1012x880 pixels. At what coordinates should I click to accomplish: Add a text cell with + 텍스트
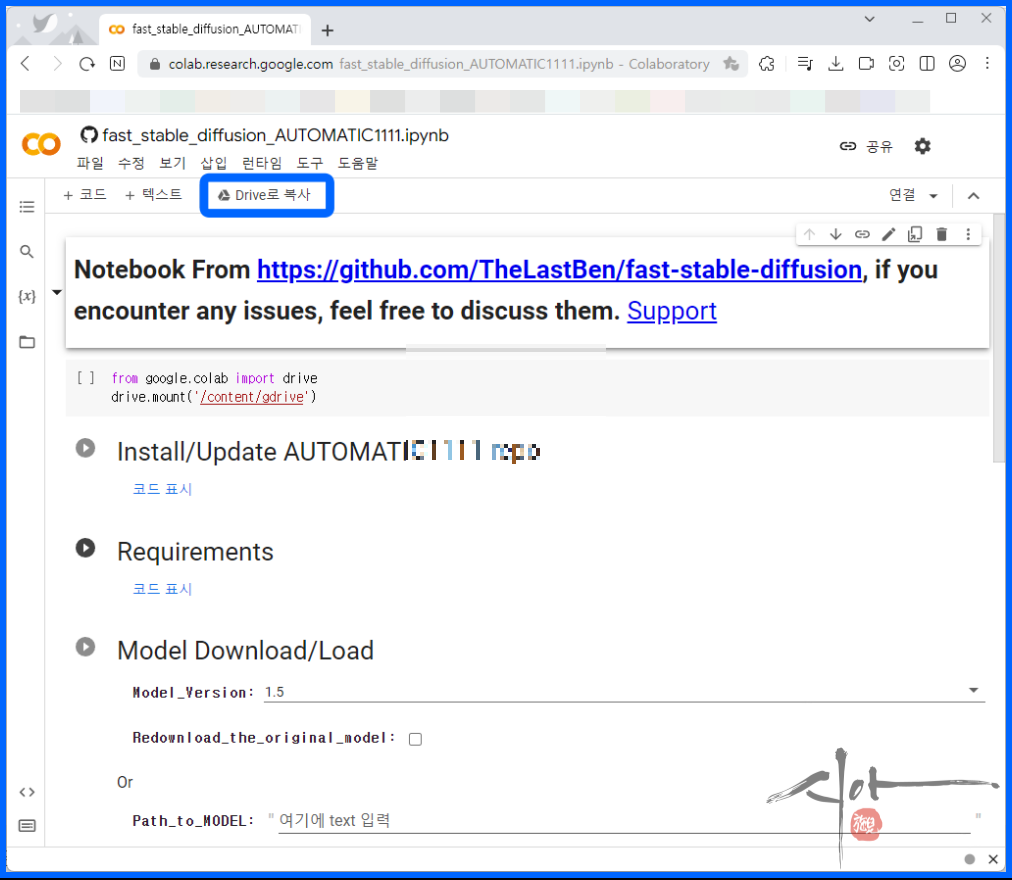153,195
